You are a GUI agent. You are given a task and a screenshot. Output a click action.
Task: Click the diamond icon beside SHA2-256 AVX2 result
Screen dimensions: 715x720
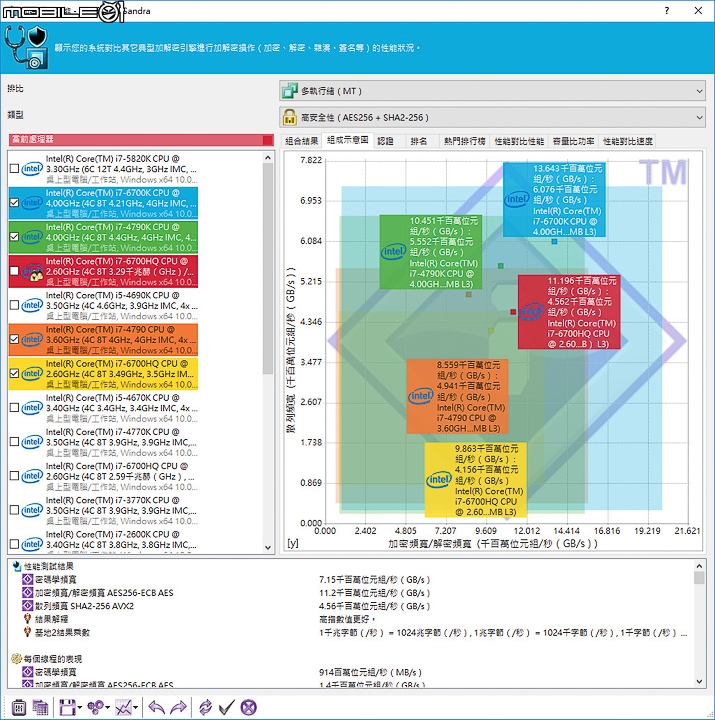pos(28,606)
